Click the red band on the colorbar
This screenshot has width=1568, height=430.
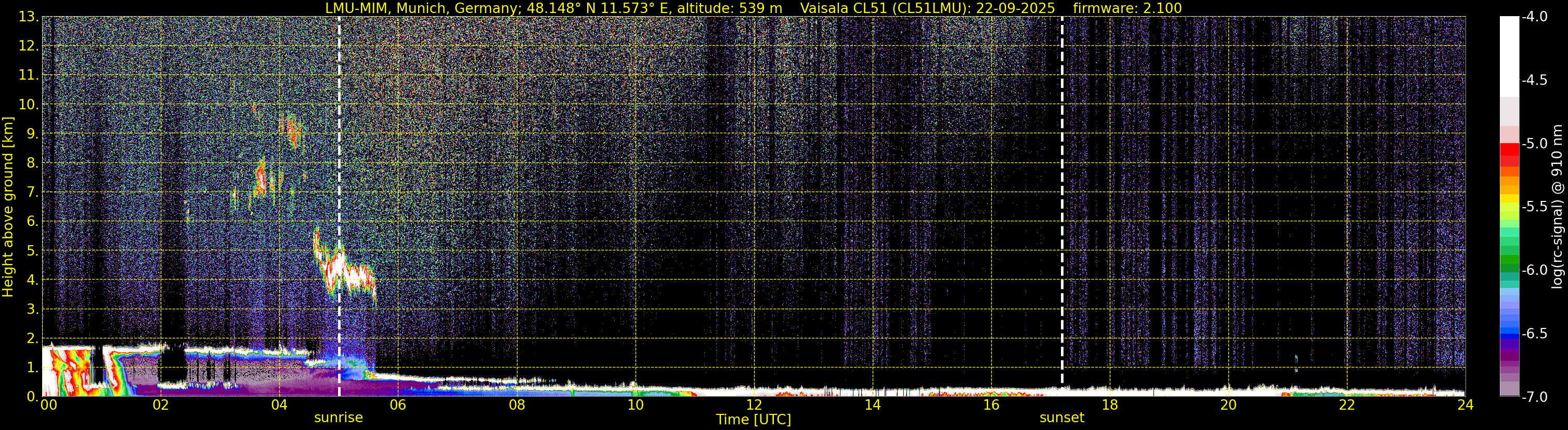(1509, 150)
